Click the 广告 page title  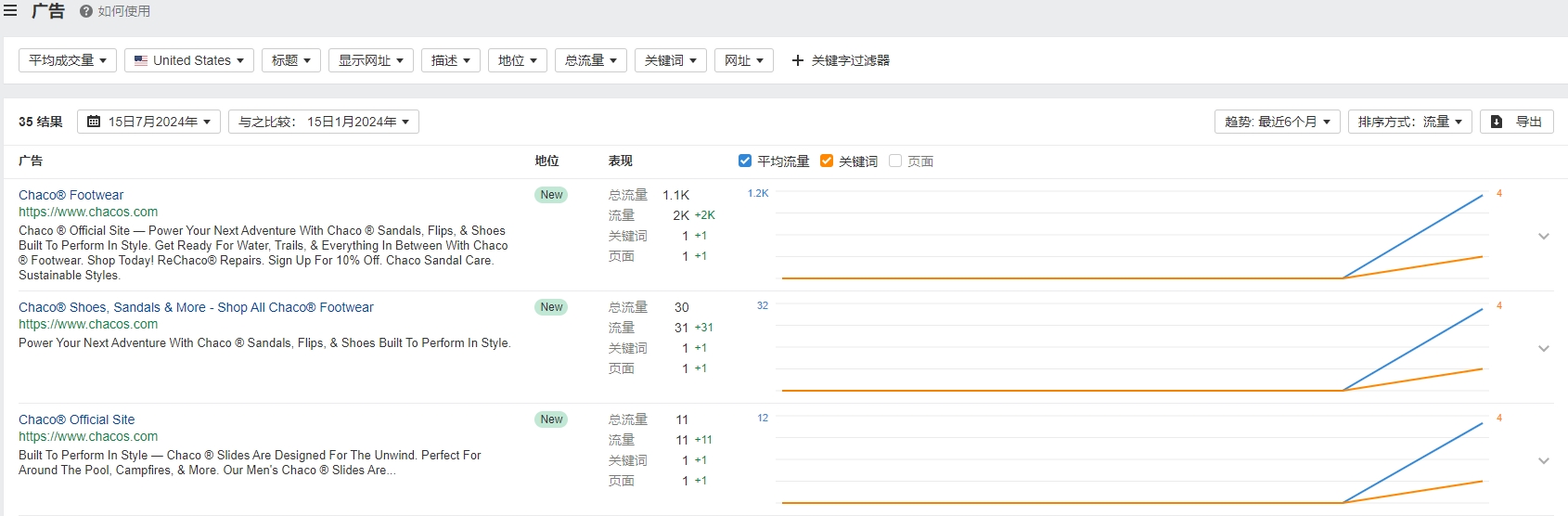pos(48,11)
